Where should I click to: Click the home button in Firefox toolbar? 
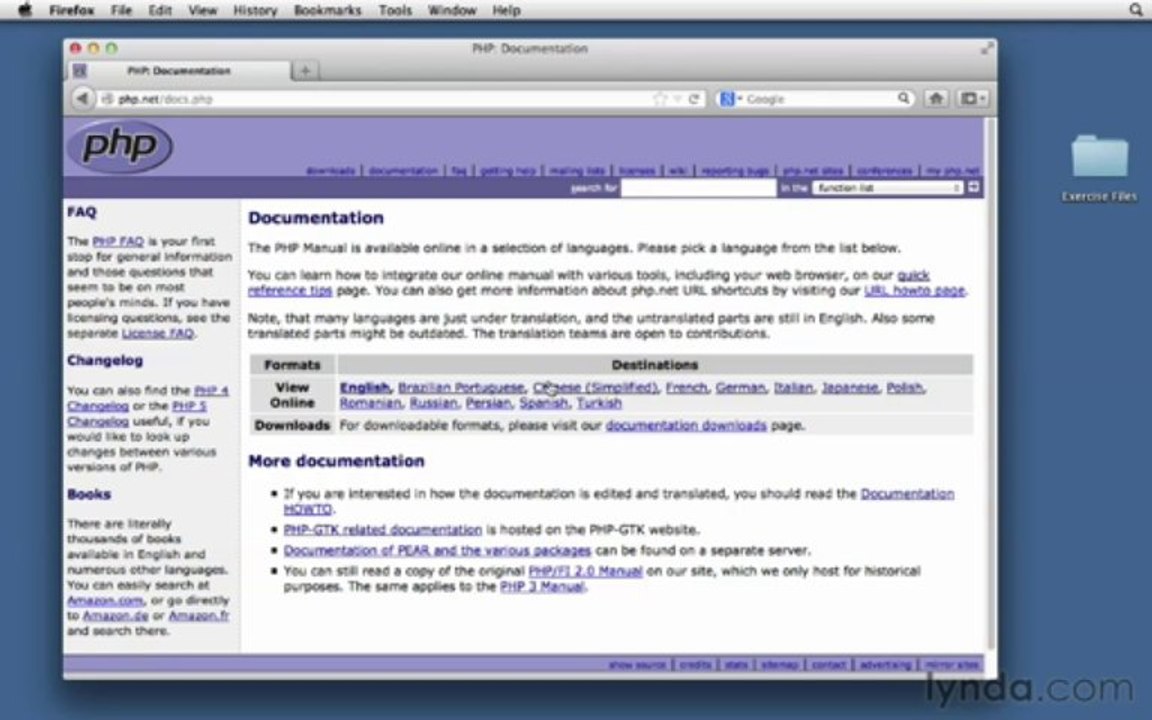936,98
